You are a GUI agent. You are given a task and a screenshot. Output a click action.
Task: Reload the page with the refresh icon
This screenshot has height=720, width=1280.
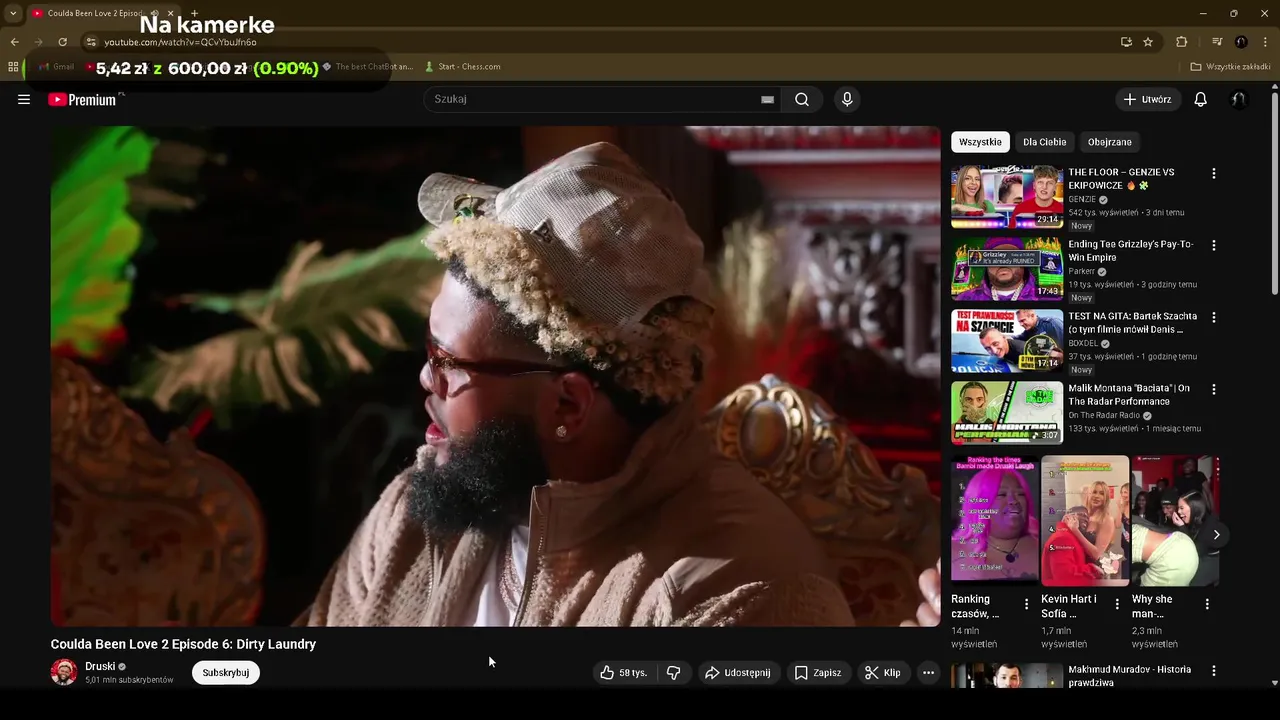62,42
